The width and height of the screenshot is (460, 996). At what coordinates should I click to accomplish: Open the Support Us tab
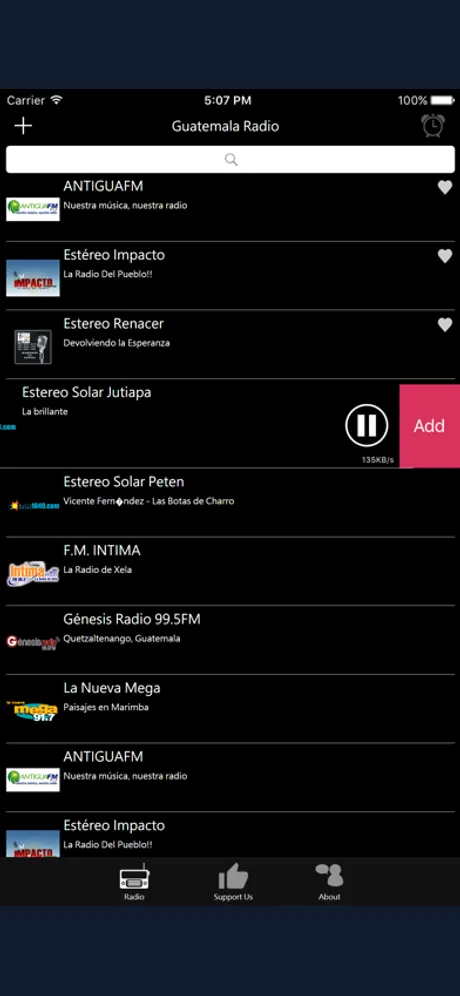click(x=233, y=882)
